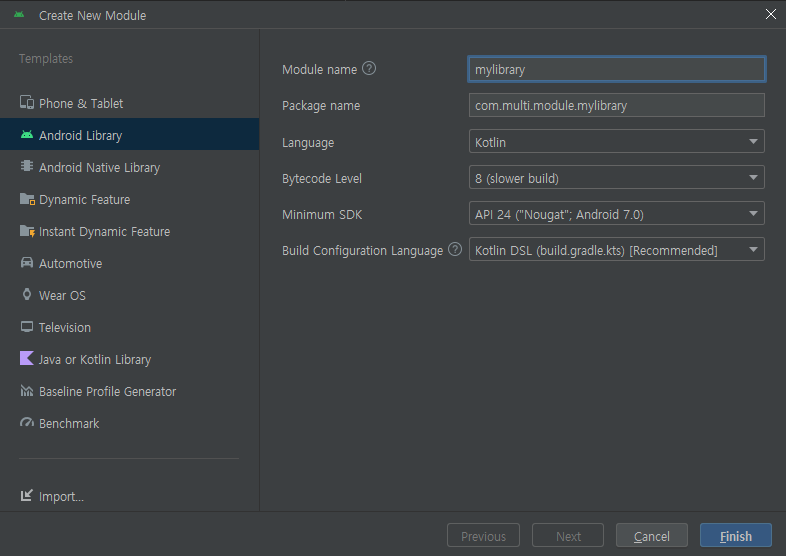Select the Wear OS template label
Viewport: 786px width, 556px height.
coord(62,295)
